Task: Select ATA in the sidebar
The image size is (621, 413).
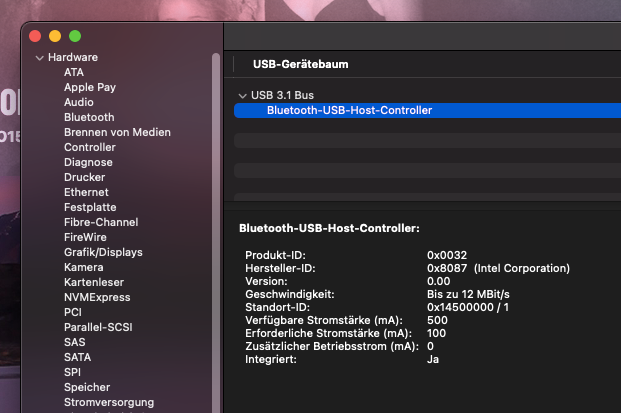Action: pos(74,72)
